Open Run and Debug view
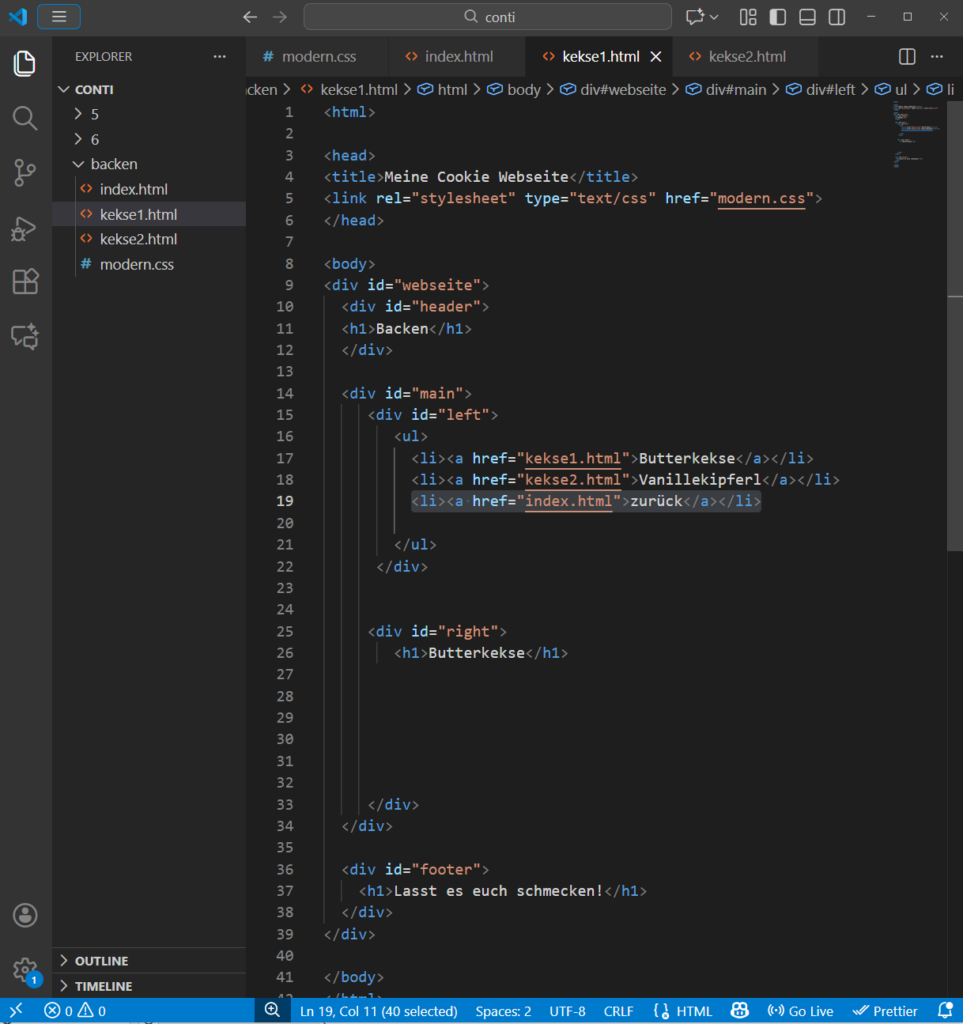 pos(25,228)
